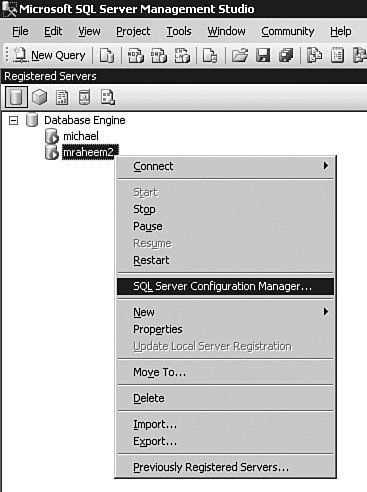
Task: Switch to SQL Server Mobile icon
Action: pyautogui.click(x=85, y=97)
